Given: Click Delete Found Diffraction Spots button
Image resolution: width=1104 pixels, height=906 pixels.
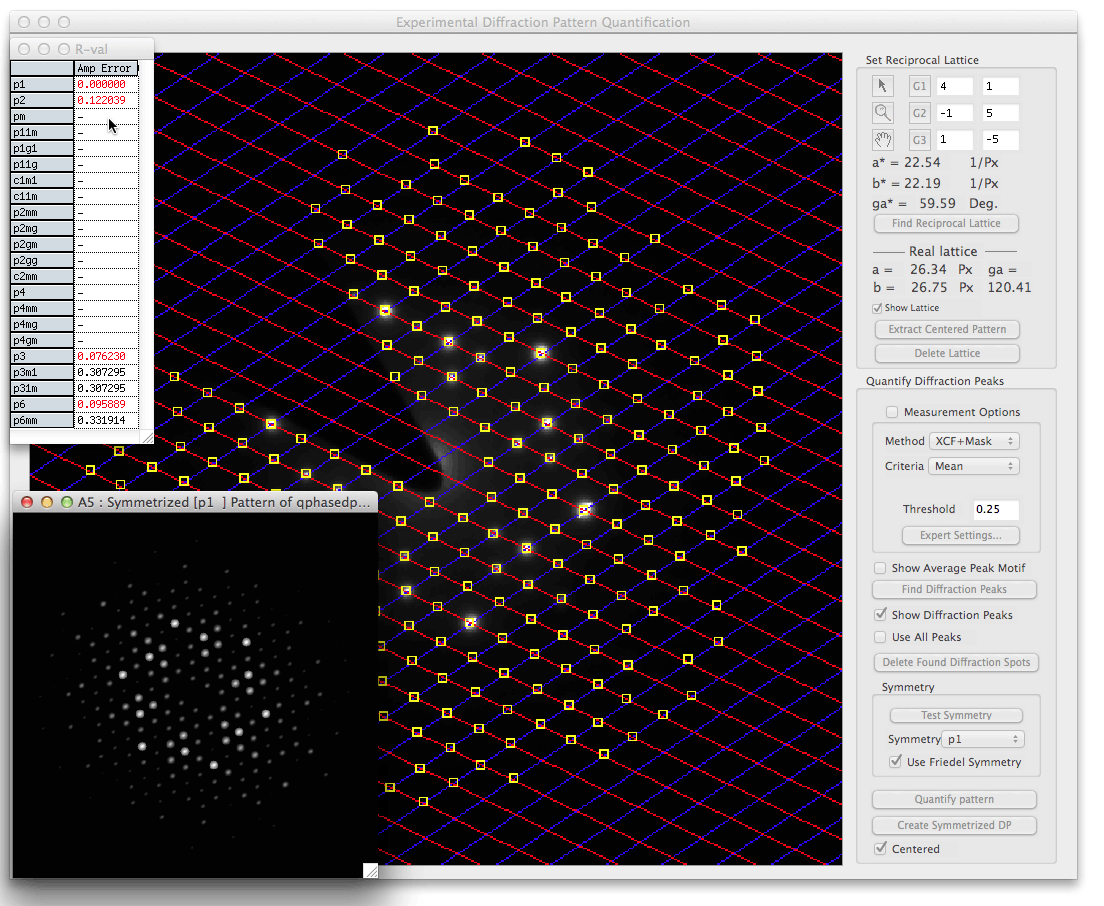Looking at the screenshot, I should 956,662.
